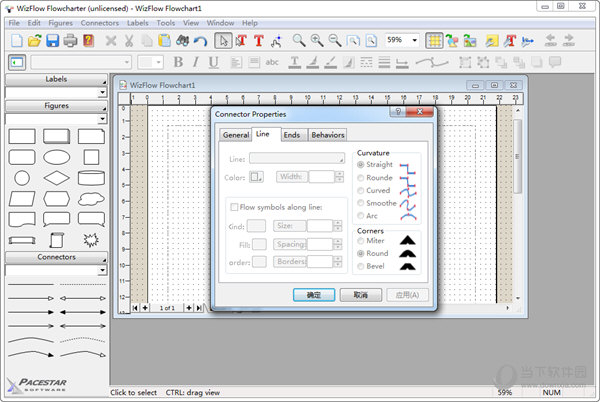The height and width of the screenshot is (402, 600).
Task: Select the Miter corners option
Action: point(370,241)
